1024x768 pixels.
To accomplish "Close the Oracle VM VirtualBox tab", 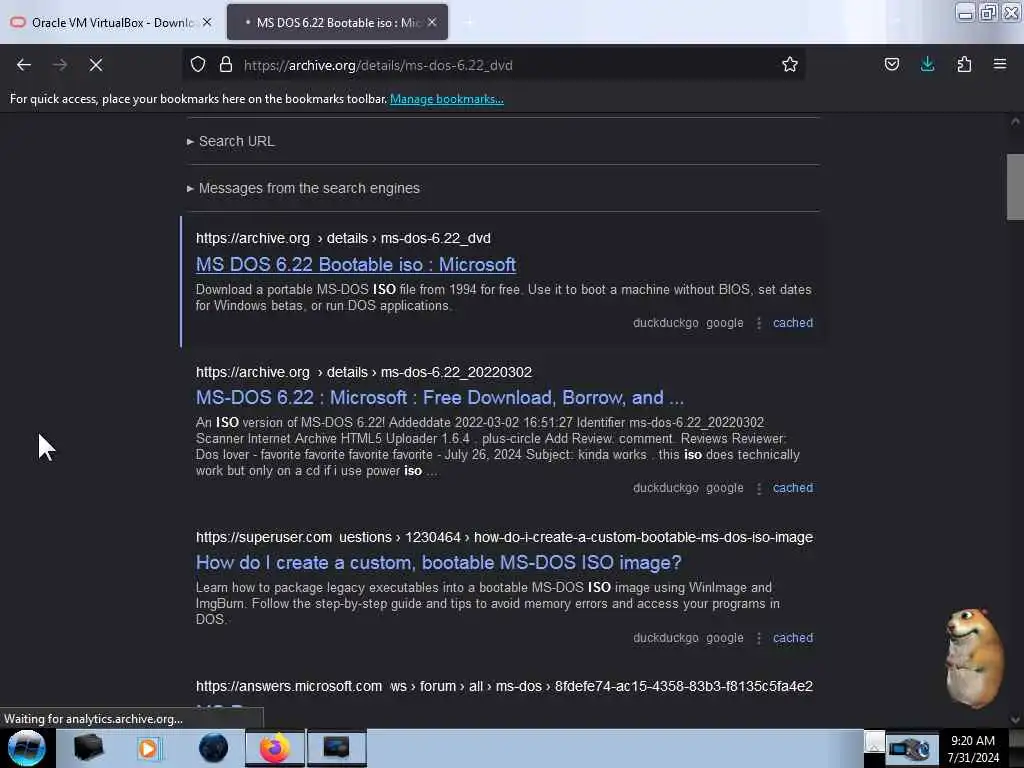I will (207, 22).
